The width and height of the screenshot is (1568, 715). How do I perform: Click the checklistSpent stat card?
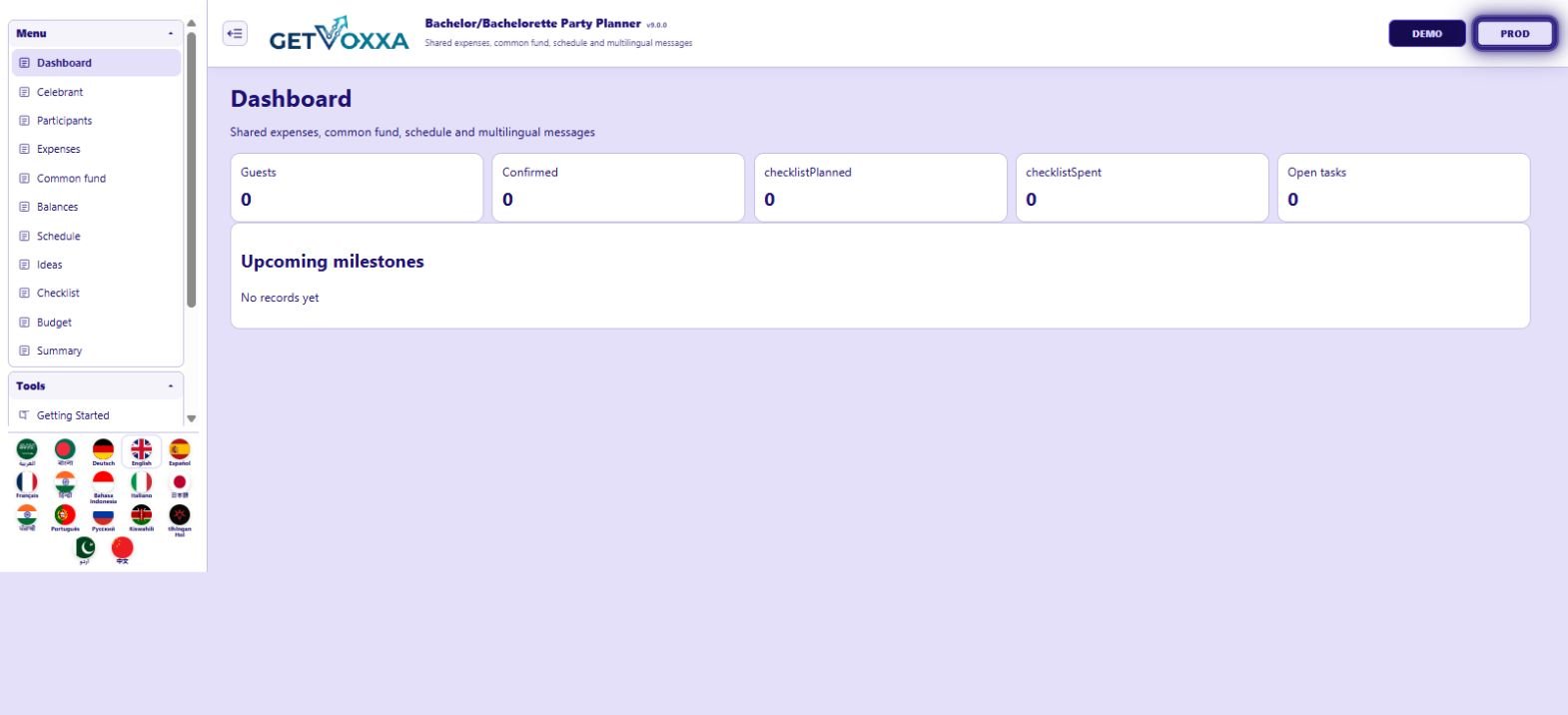click(1142, 187)
